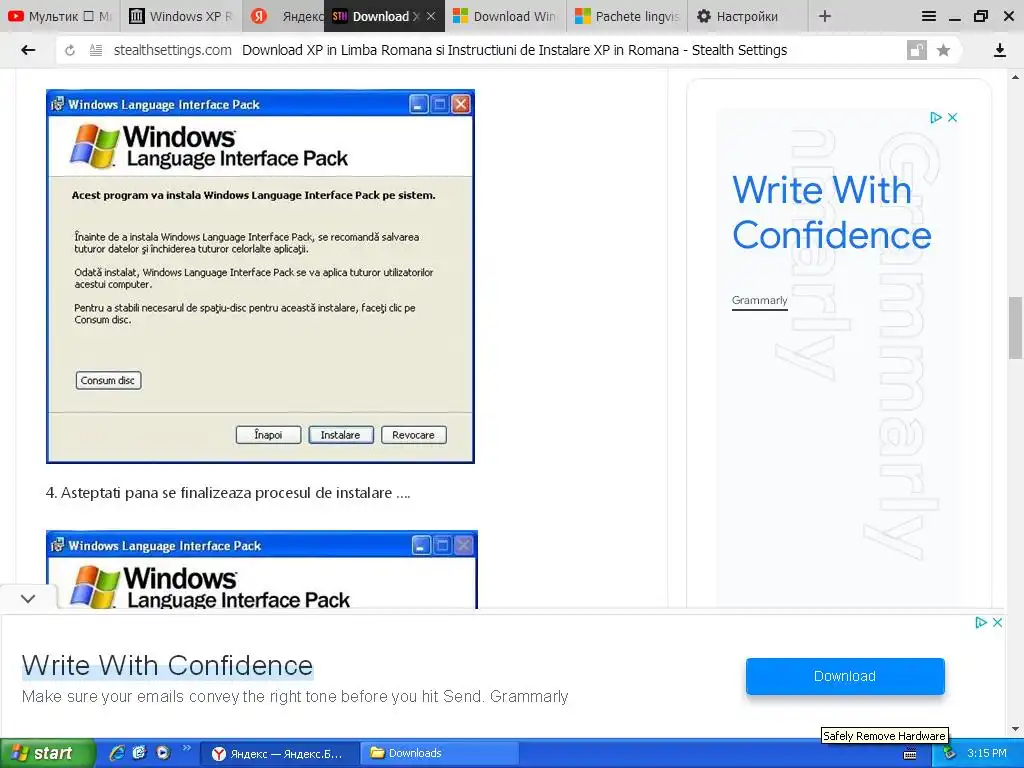Click the scrollbar down arrow
Screen dimensions: 1024x768
coord(1015,729)
